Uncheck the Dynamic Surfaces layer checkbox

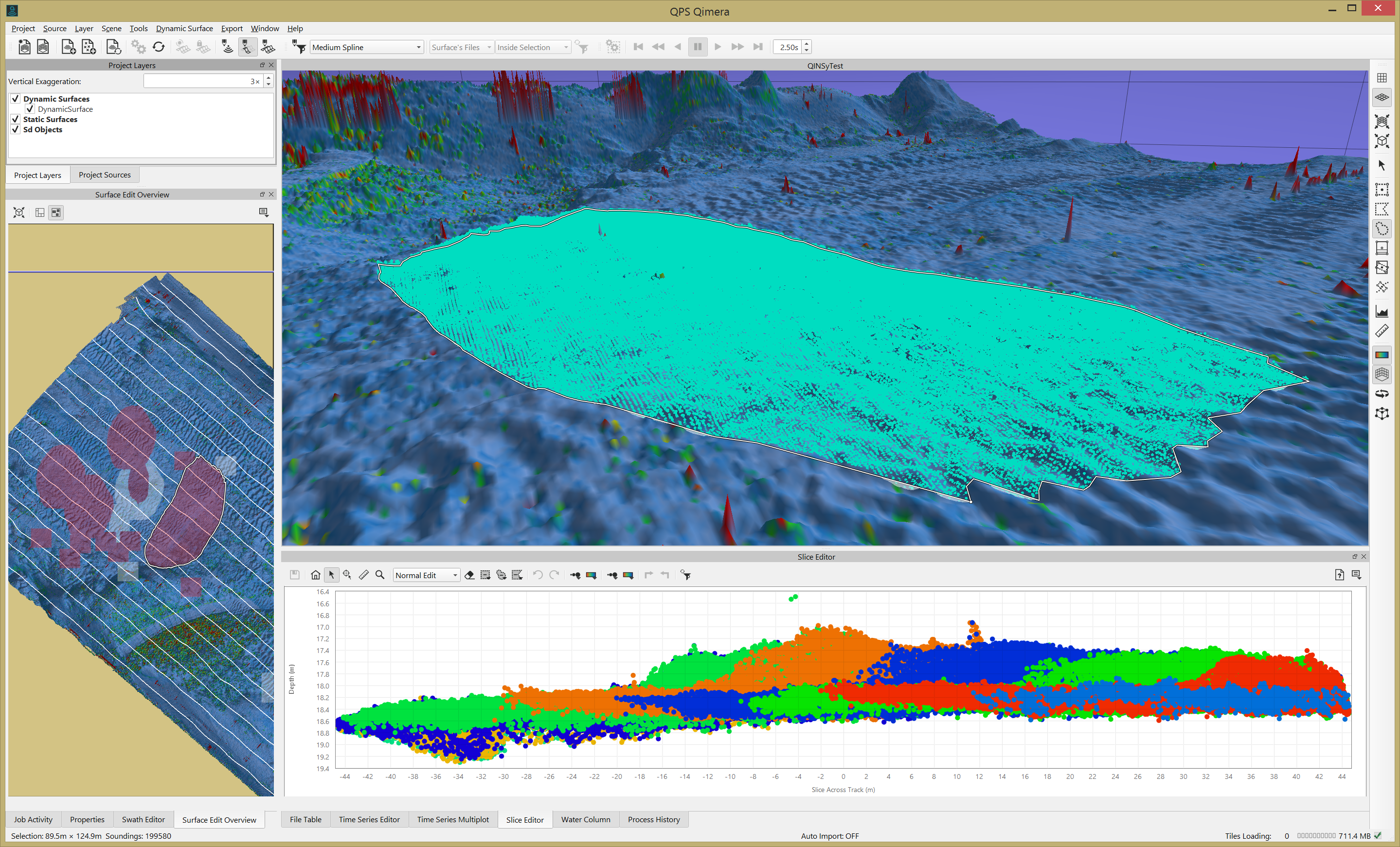[16, 99]
